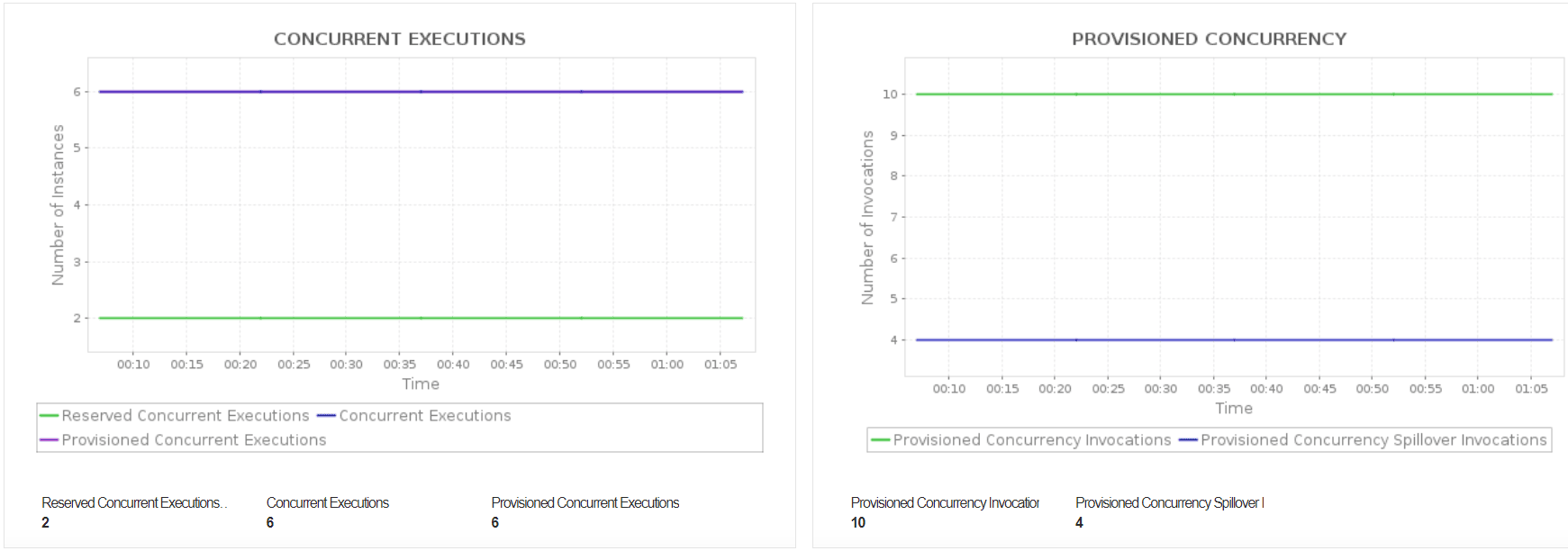Click purple legend marker for Provisioned Concurrent Executions
The height and width of the screenshot is (551, 1568).
[49, 440]
